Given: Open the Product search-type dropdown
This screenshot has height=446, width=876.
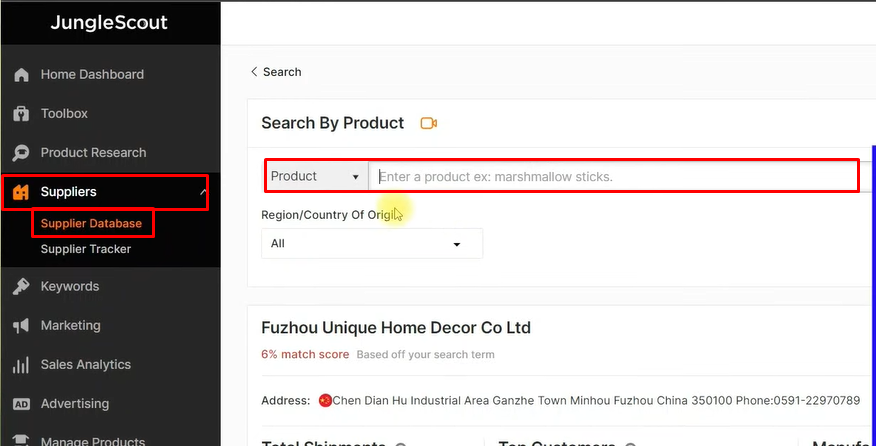Looking at the screenshot, I should 316,177.
